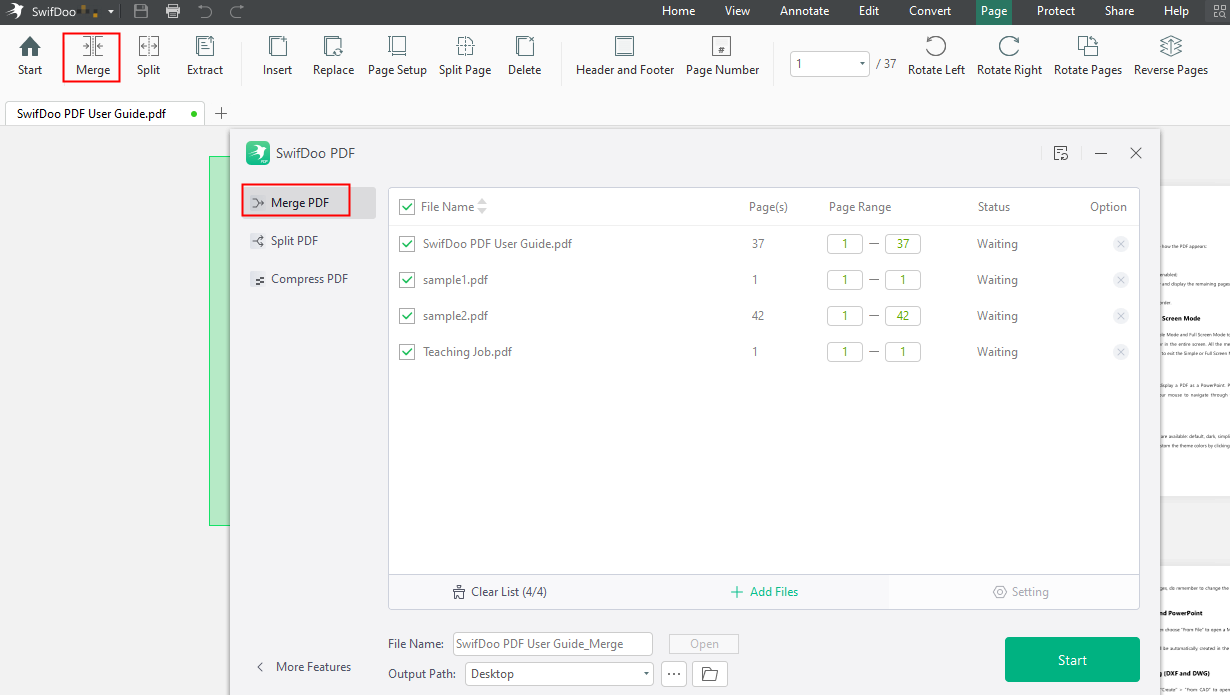Click the end page field for sample2.pdf
This screenshot has height=695, width=1230.
coord(902,316)
